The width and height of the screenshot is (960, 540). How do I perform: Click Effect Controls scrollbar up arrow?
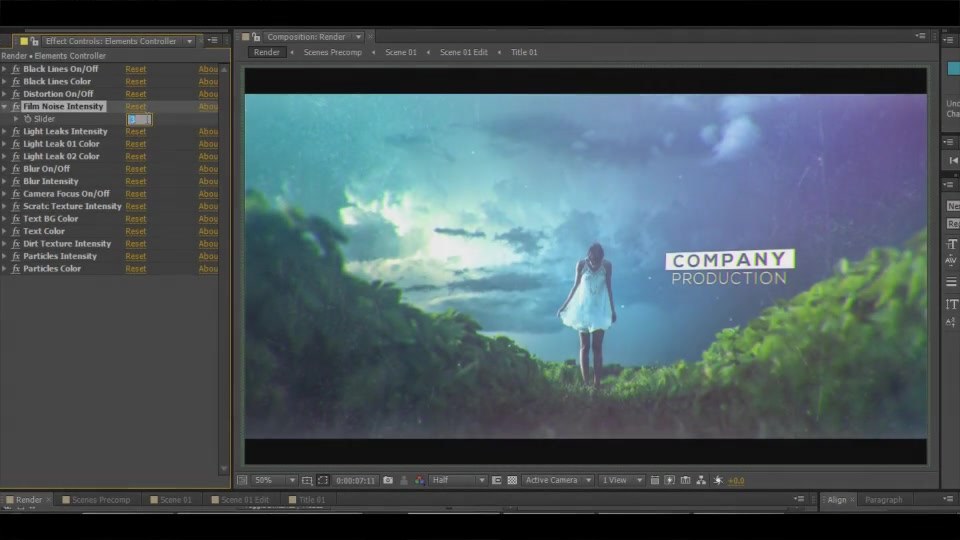[x=224, y=69]
